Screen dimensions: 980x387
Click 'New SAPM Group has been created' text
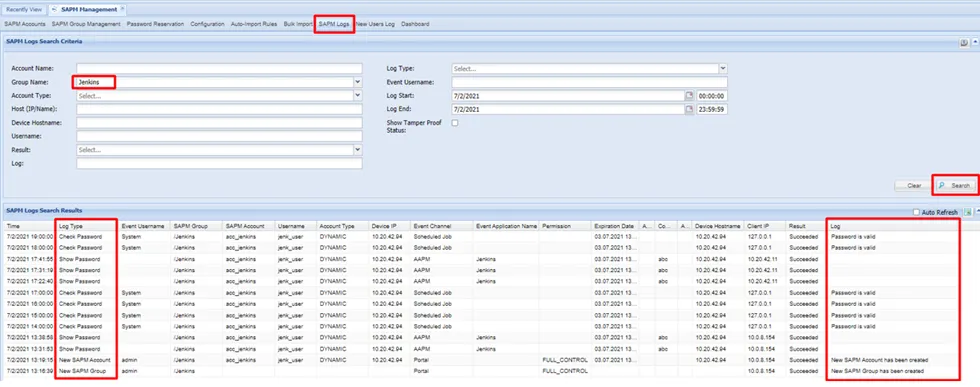(877, 371)
